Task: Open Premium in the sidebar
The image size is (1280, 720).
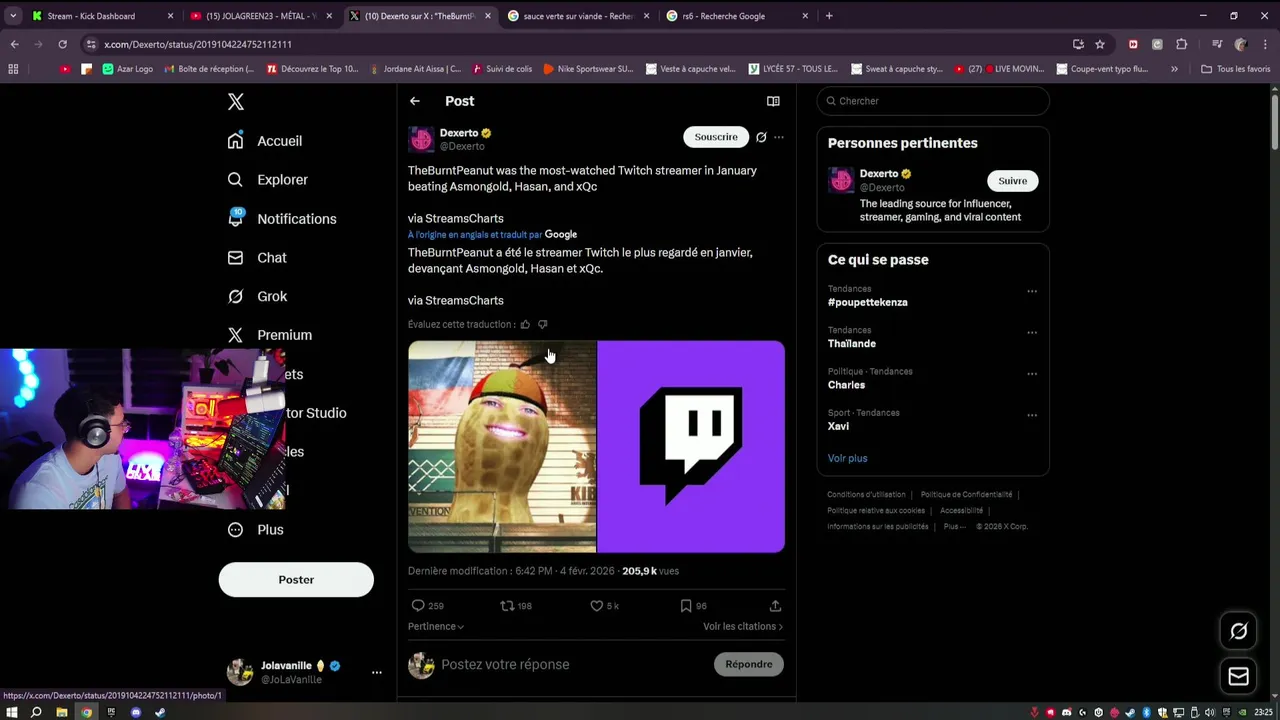Action: [x=270, y=335]
